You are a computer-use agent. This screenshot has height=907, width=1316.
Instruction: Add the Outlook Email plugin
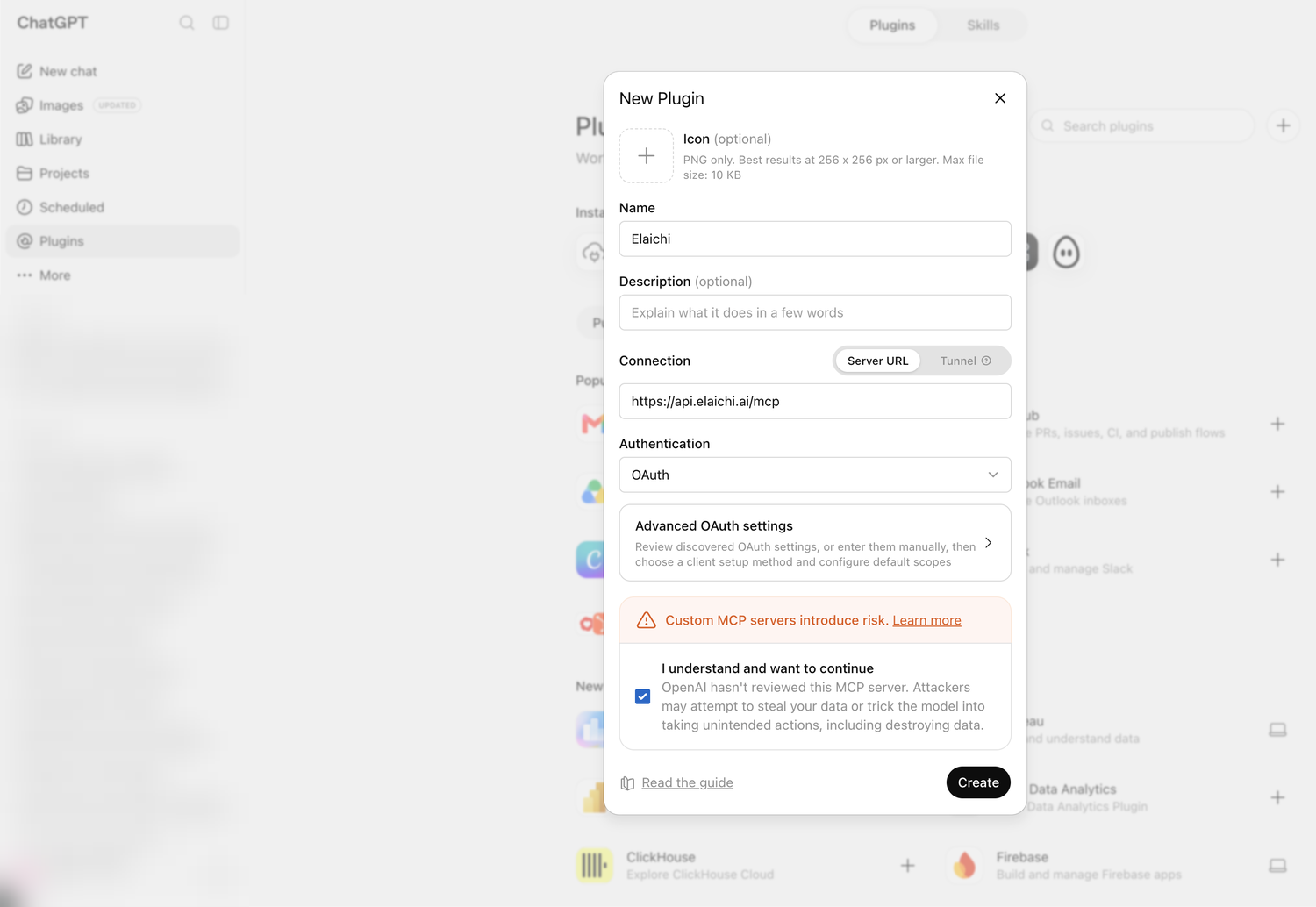[1277, 492]
